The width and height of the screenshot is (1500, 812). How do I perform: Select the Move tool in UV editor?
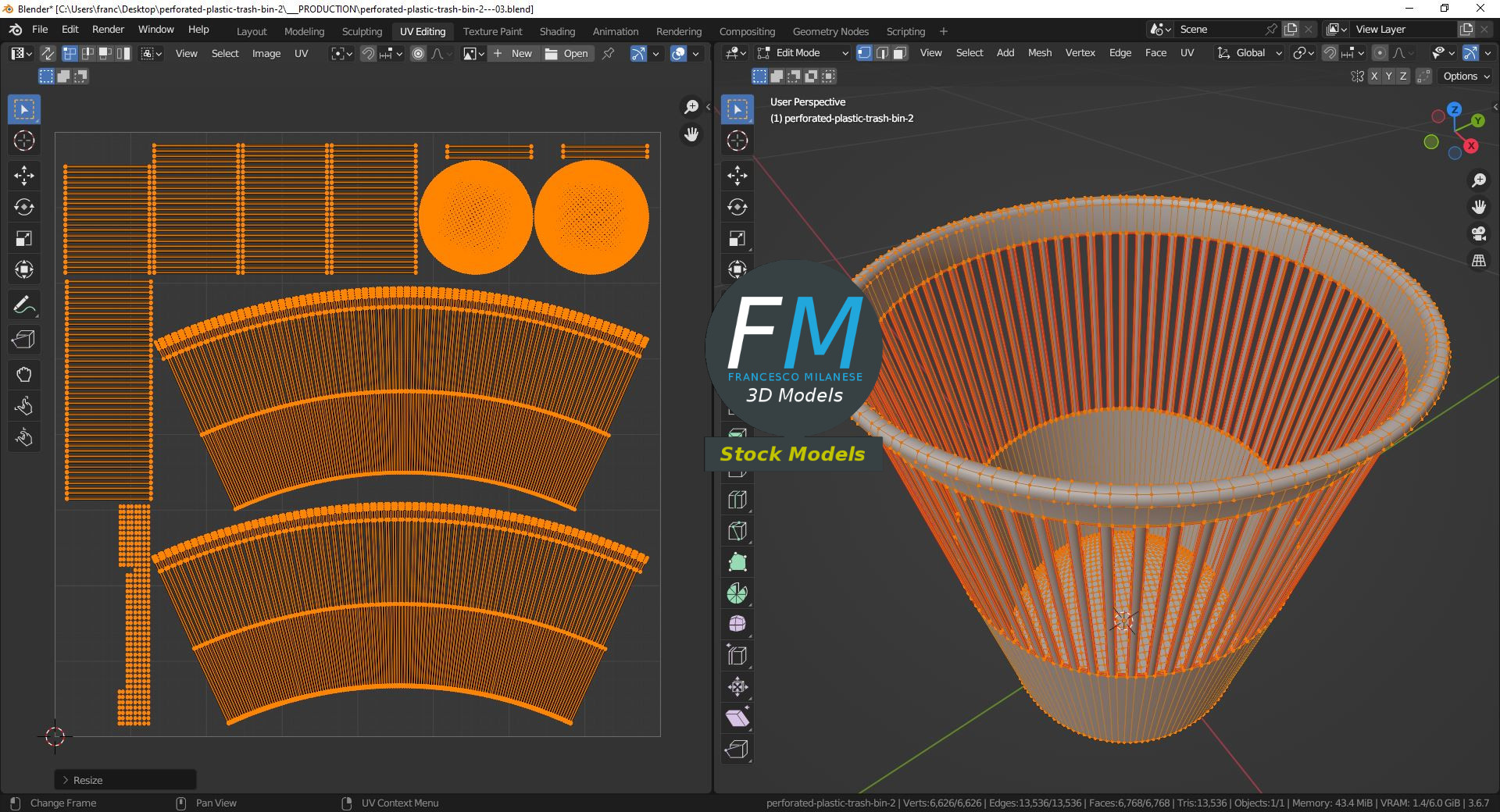click(24, 176)
